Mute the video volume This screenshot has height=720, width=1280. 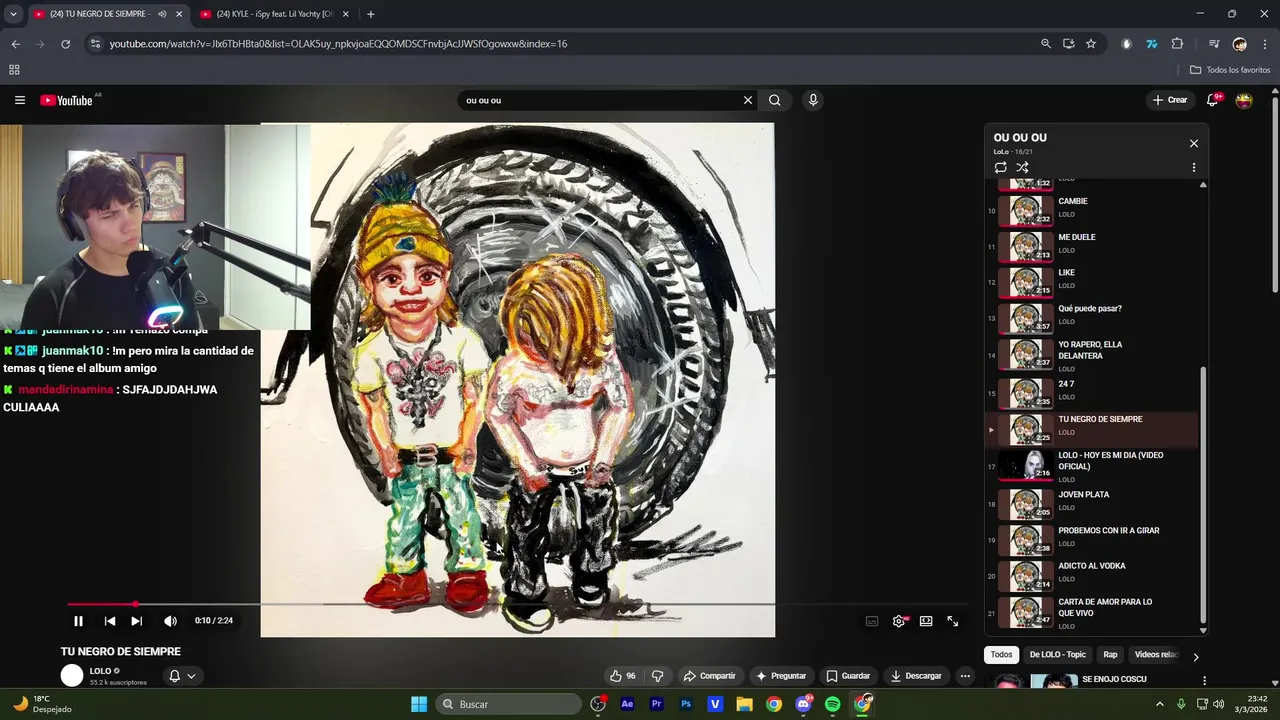coord(170,621)
